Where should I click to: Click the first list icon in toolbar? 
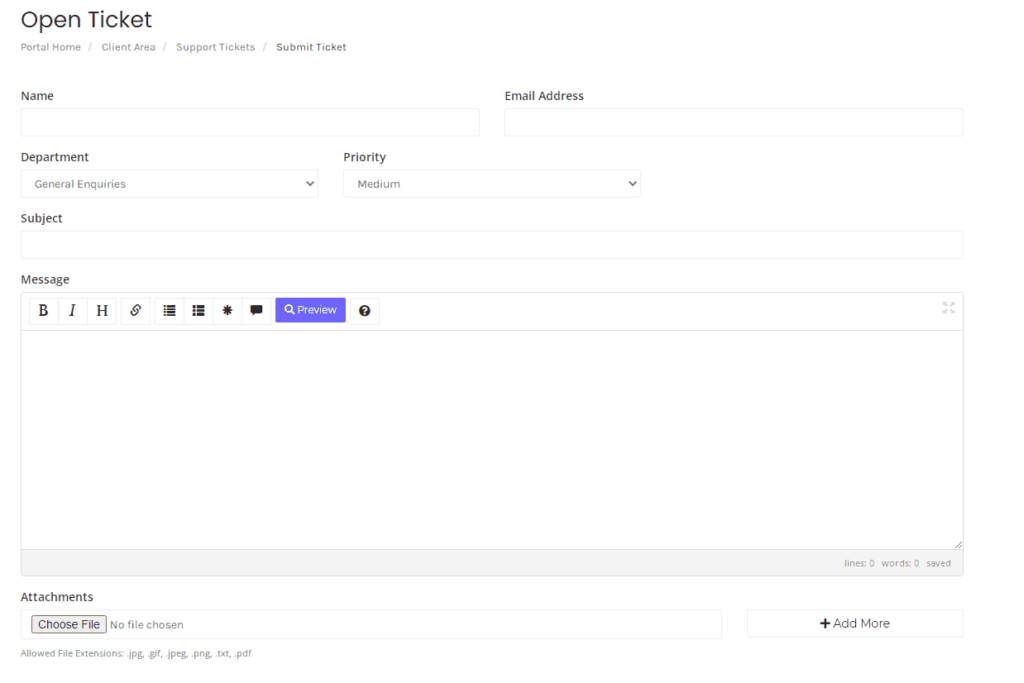click(x=169, y=311)
